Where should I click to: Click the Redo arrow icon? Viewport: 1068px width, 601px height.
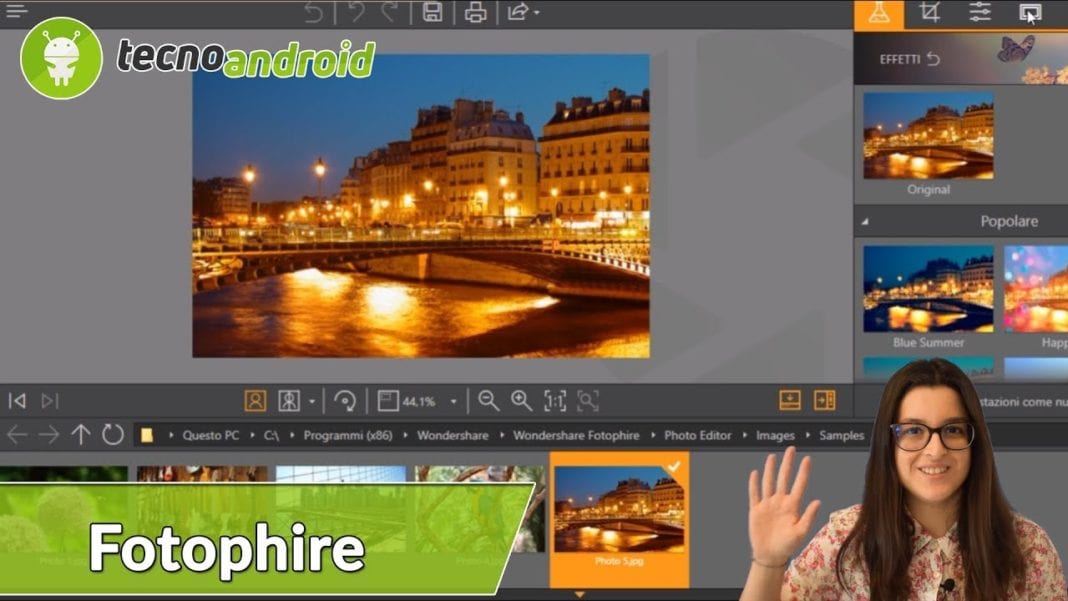click(x=390, y=12)
